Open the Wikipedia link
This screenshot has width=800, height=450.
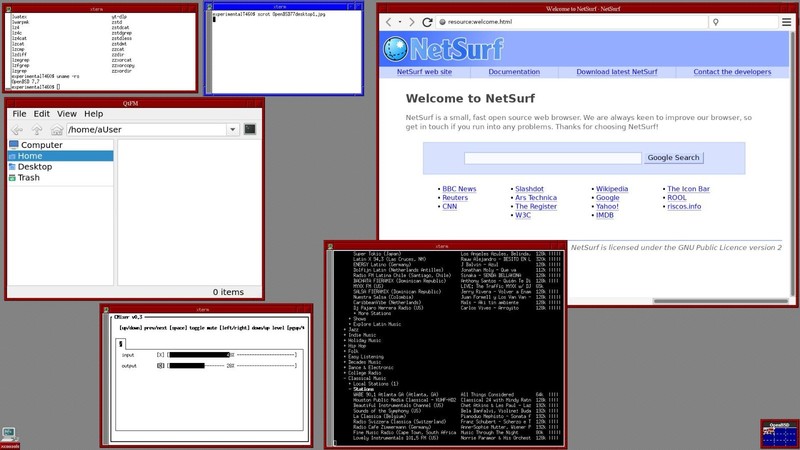click(612, 189)
